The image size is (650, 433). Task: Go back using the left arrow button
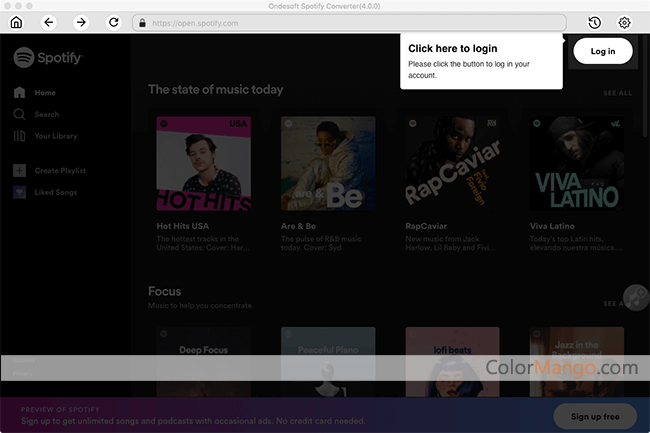point(49,22)
